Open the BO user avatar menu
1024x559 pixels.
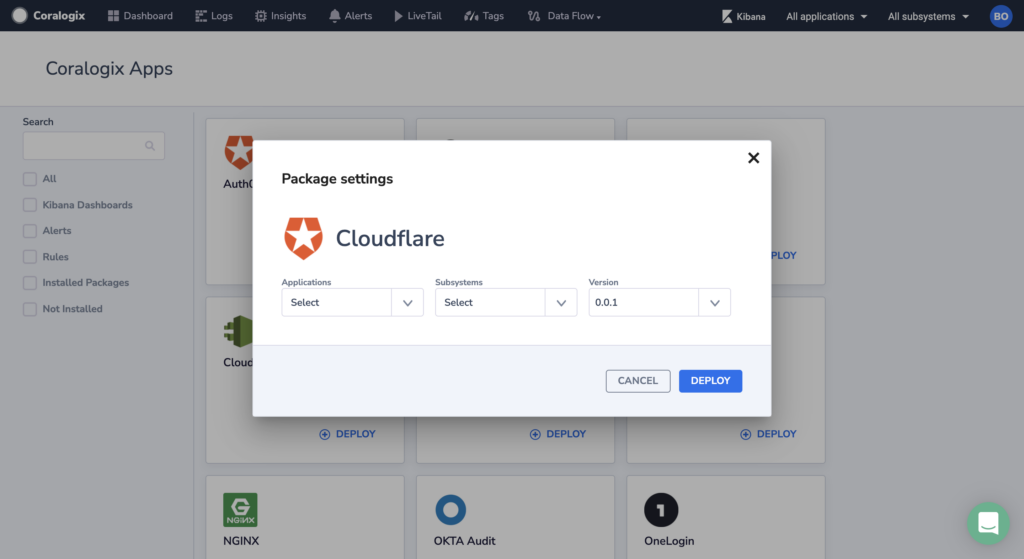coord(1000,16)
